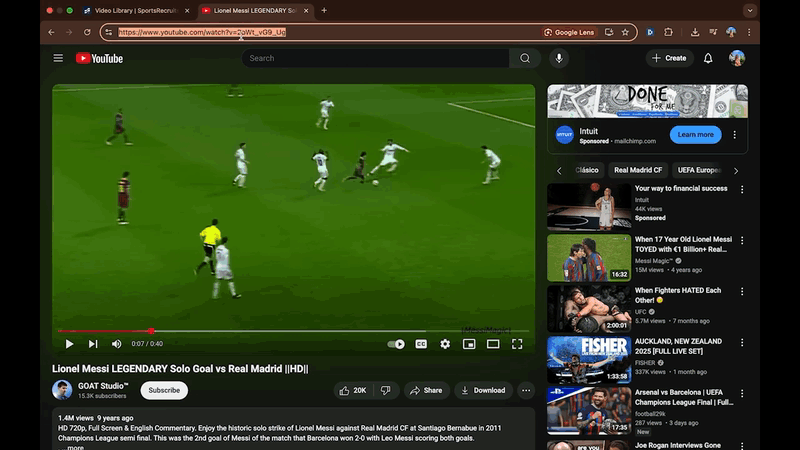Mute the video volume
The image size is (800, 450).
(x=116, y=344)
